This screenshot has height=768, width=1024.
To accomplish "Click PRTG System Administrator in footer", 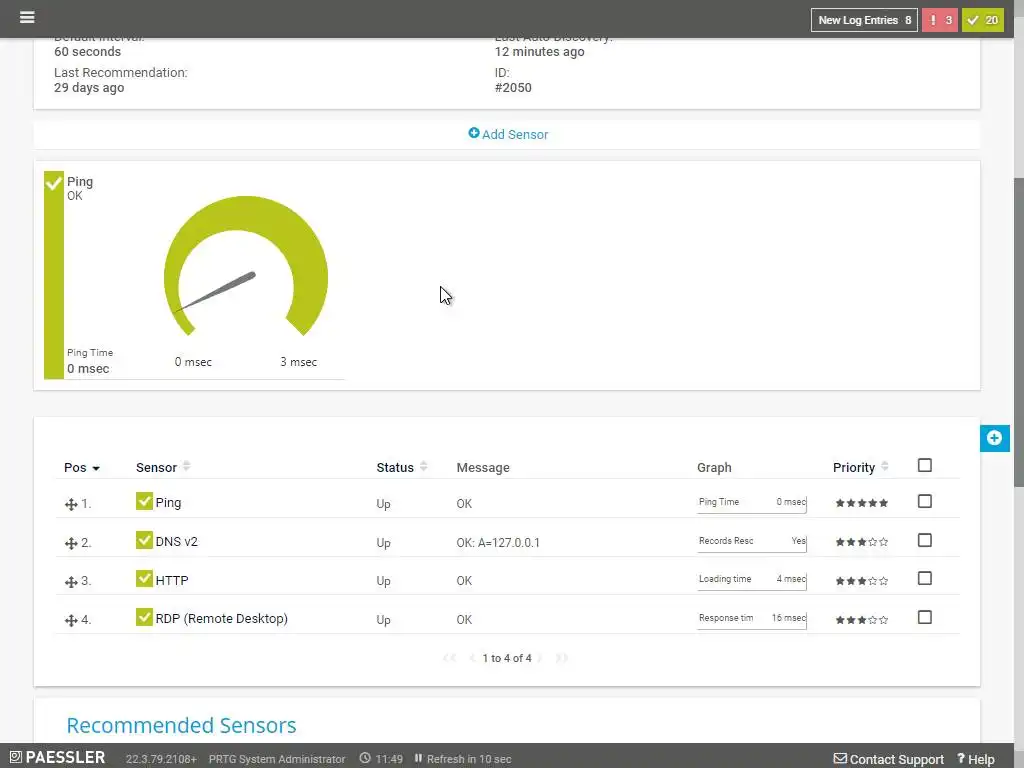I will tap(277, 759).
